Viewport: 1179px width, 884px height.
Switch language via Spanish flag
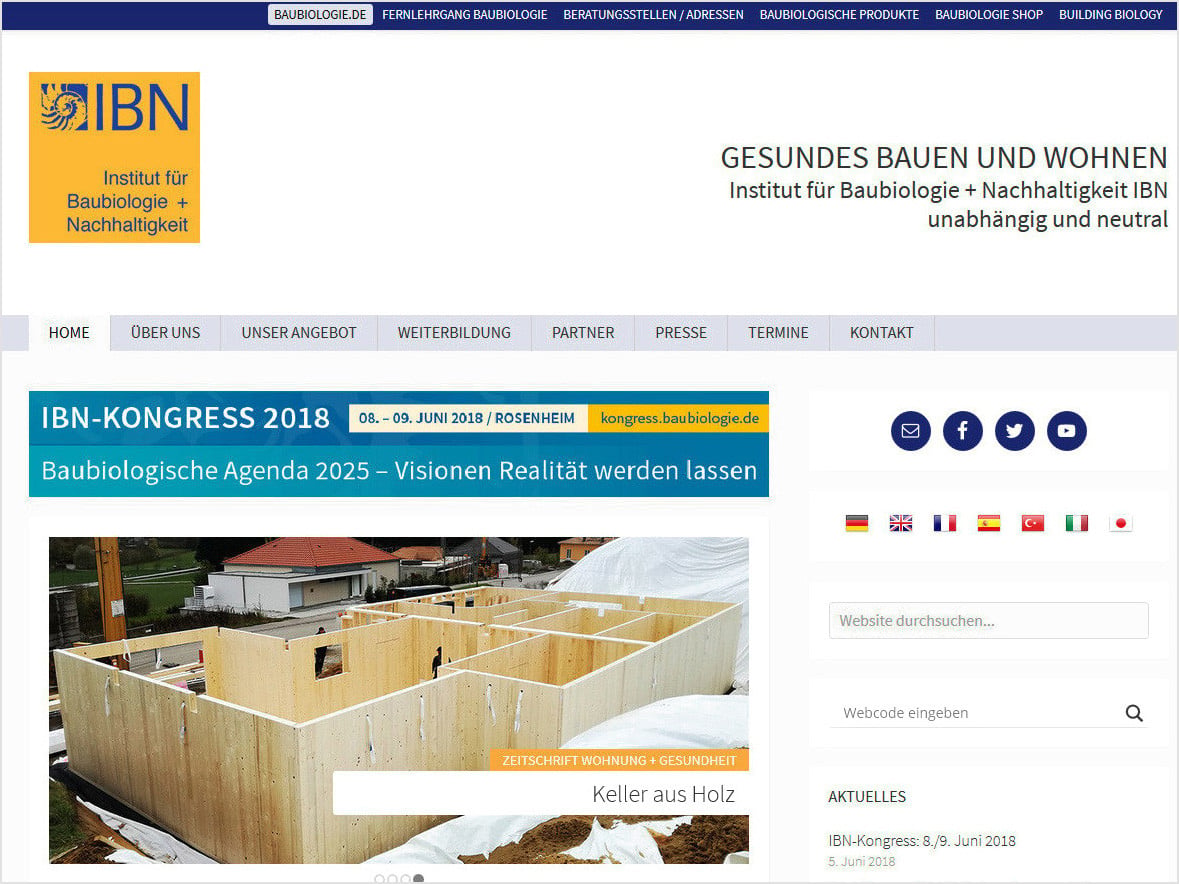[x=989, y=523]
